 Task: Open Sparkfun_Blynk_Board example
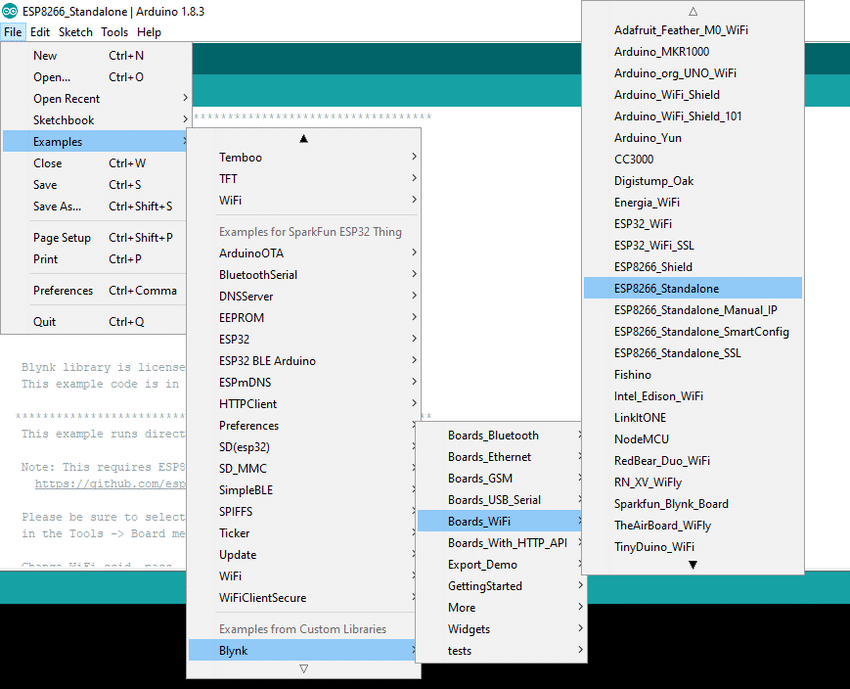693,504
